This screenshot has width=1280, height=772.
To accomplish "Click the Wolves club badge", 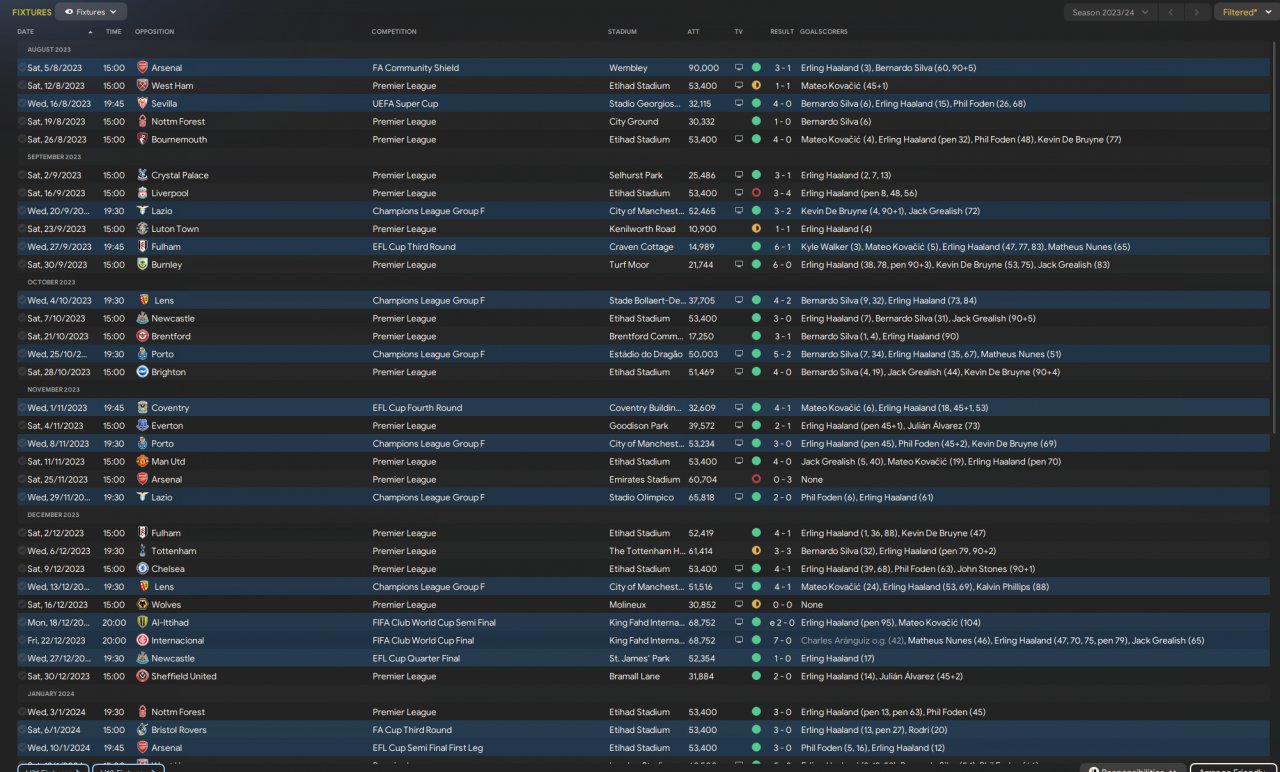I will 142,605.
